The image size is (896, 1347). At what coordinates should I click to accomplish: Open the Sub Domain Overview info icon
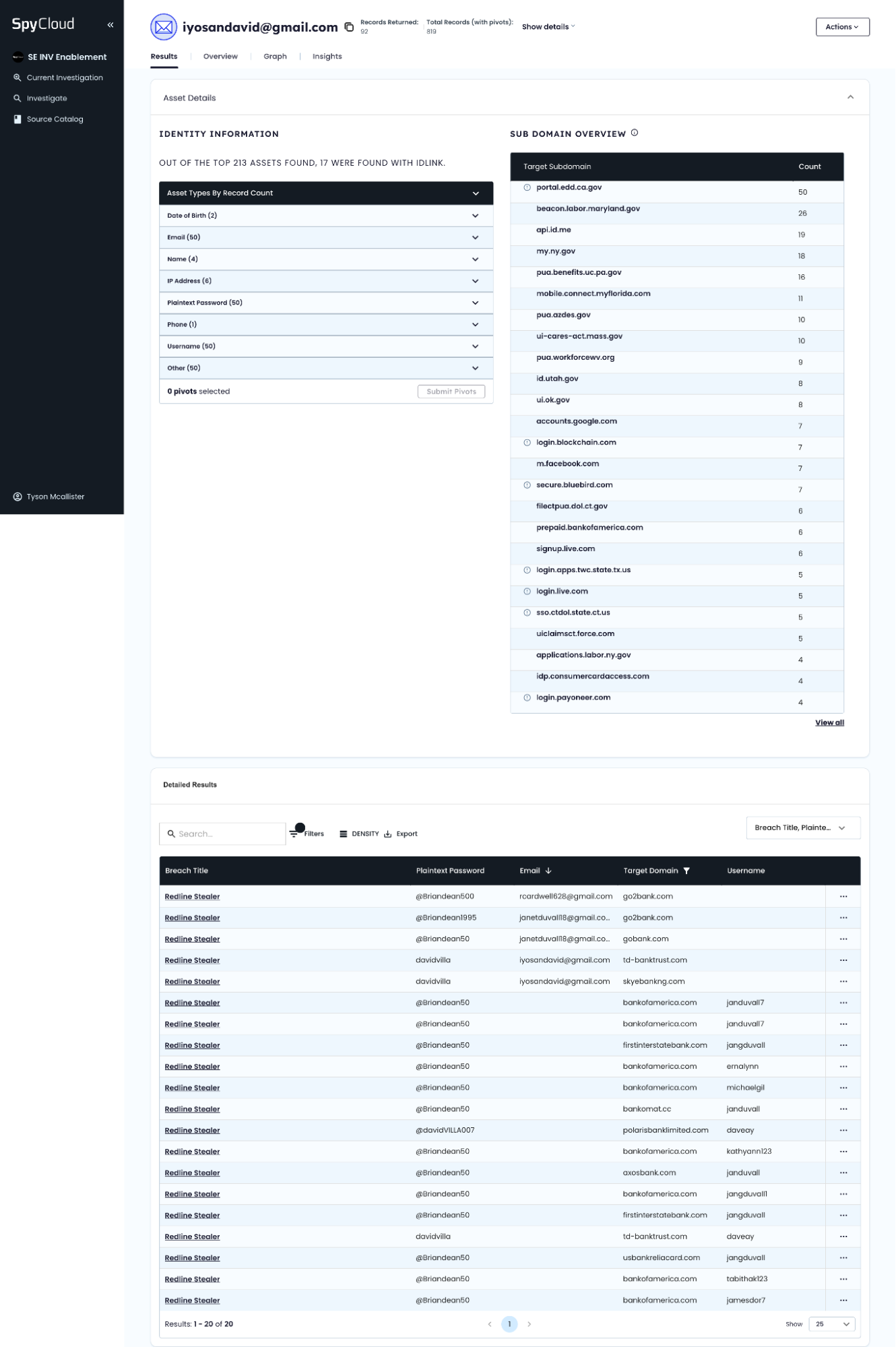coord(635,133)
